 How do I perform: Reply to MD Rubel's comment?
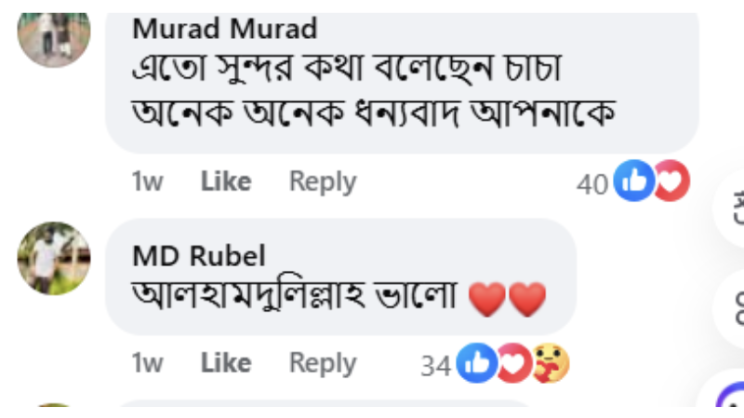pyautogui.click(x=322, y=364)
